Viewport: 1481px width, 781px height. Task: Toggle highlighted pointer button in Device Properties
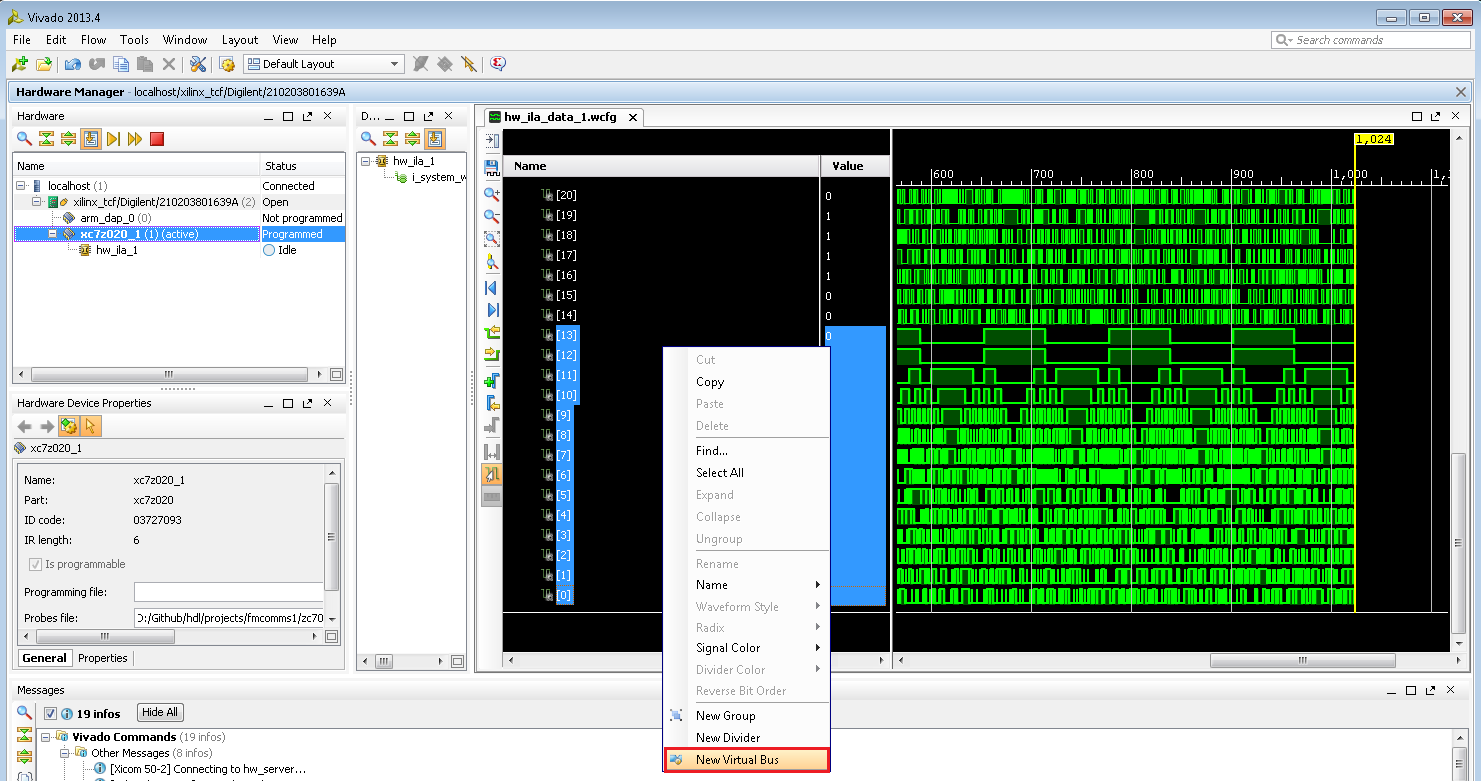click(91, 427)
